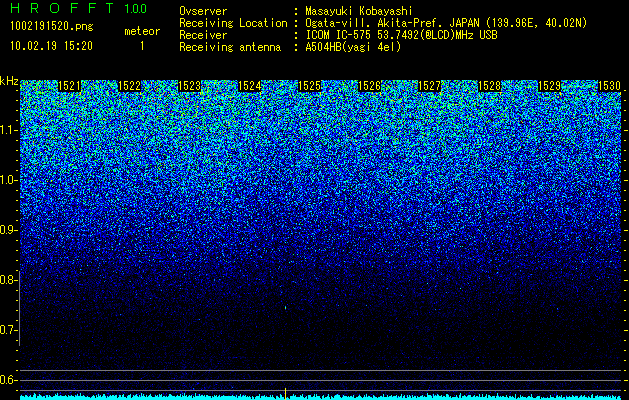Screen dimensions: 629x400
Task: Select the filename 1002191520.png
Action: [x=52, y=27]
